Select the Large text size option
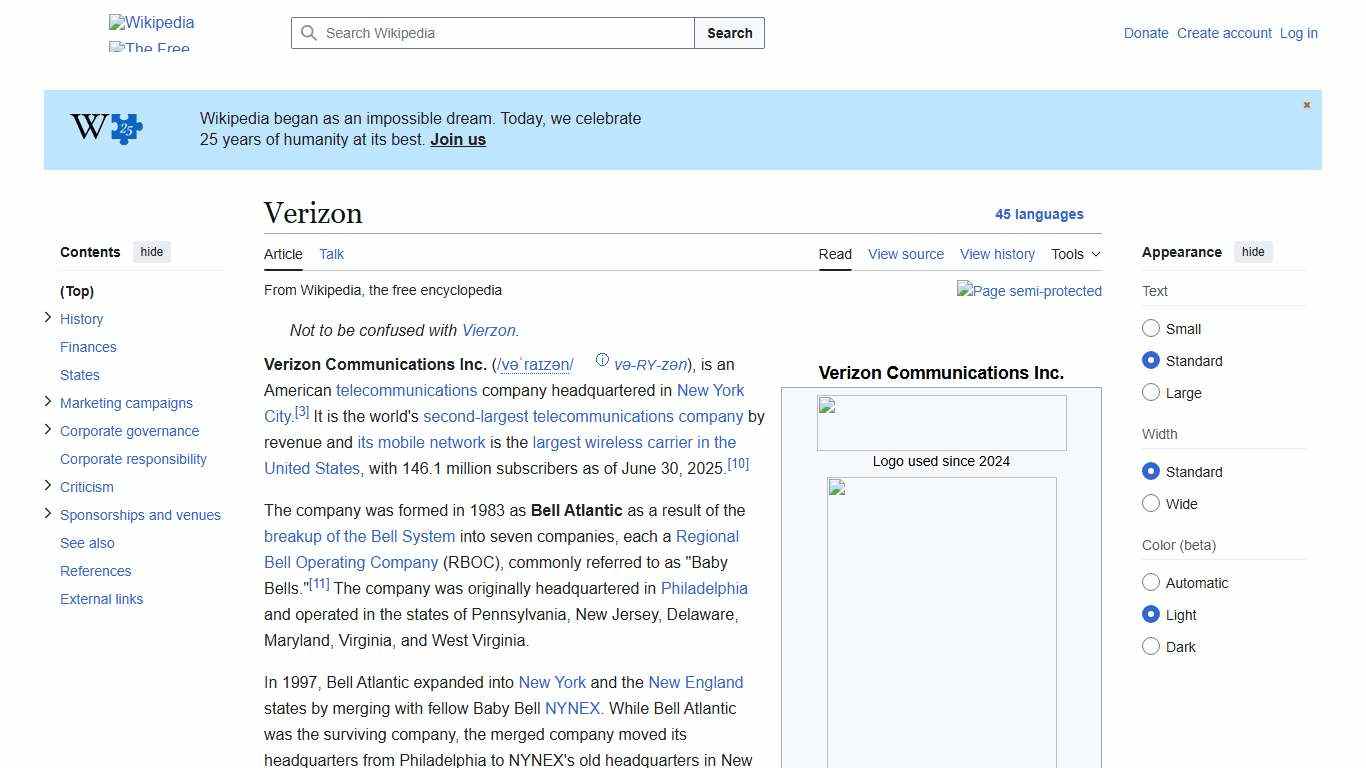The width and height of the screenshot is (1366, 768). click(x=1151, y=392)
